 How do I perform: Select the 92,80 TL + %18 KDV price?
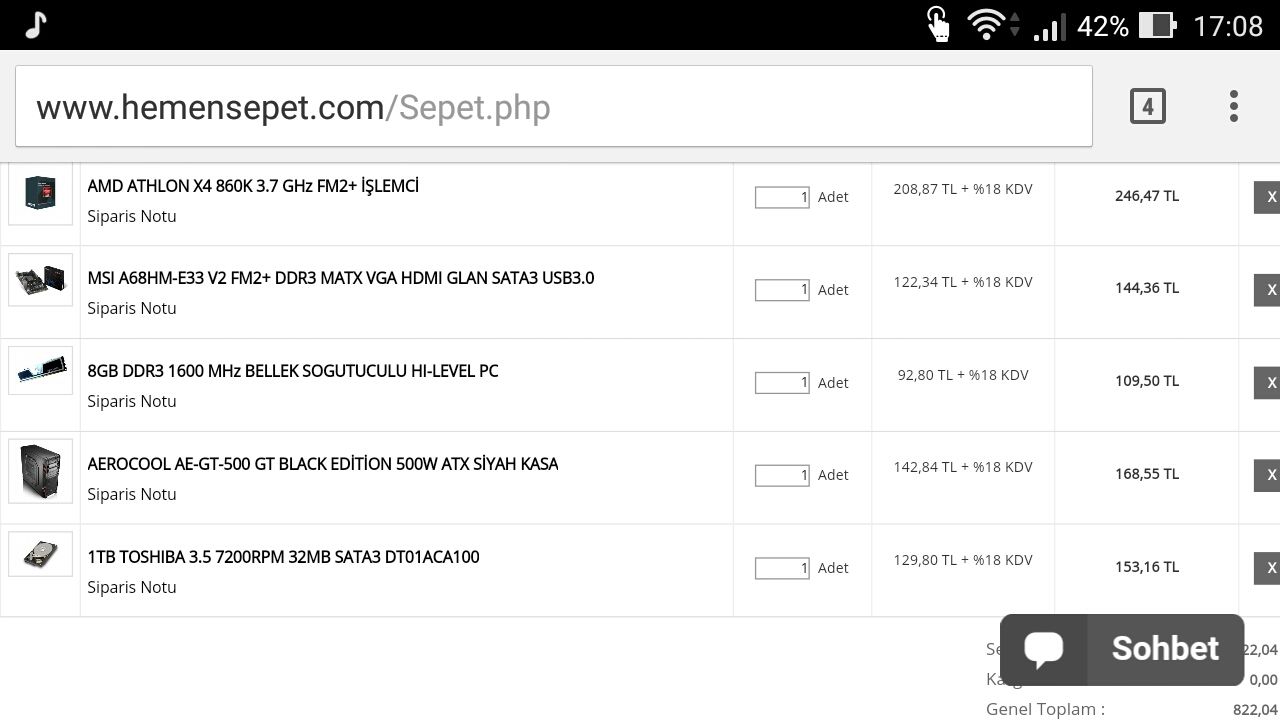963,375
